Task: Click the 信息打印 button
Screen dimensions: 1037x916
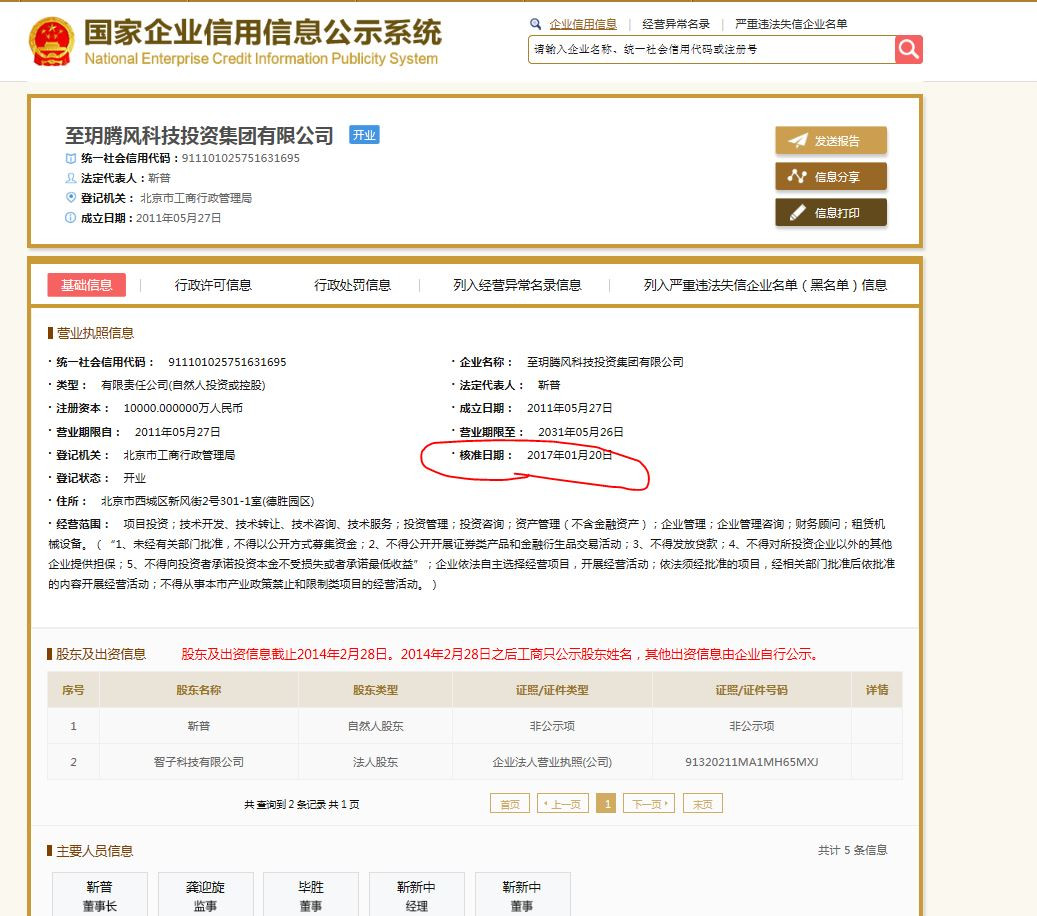Action: click(831, 212)
